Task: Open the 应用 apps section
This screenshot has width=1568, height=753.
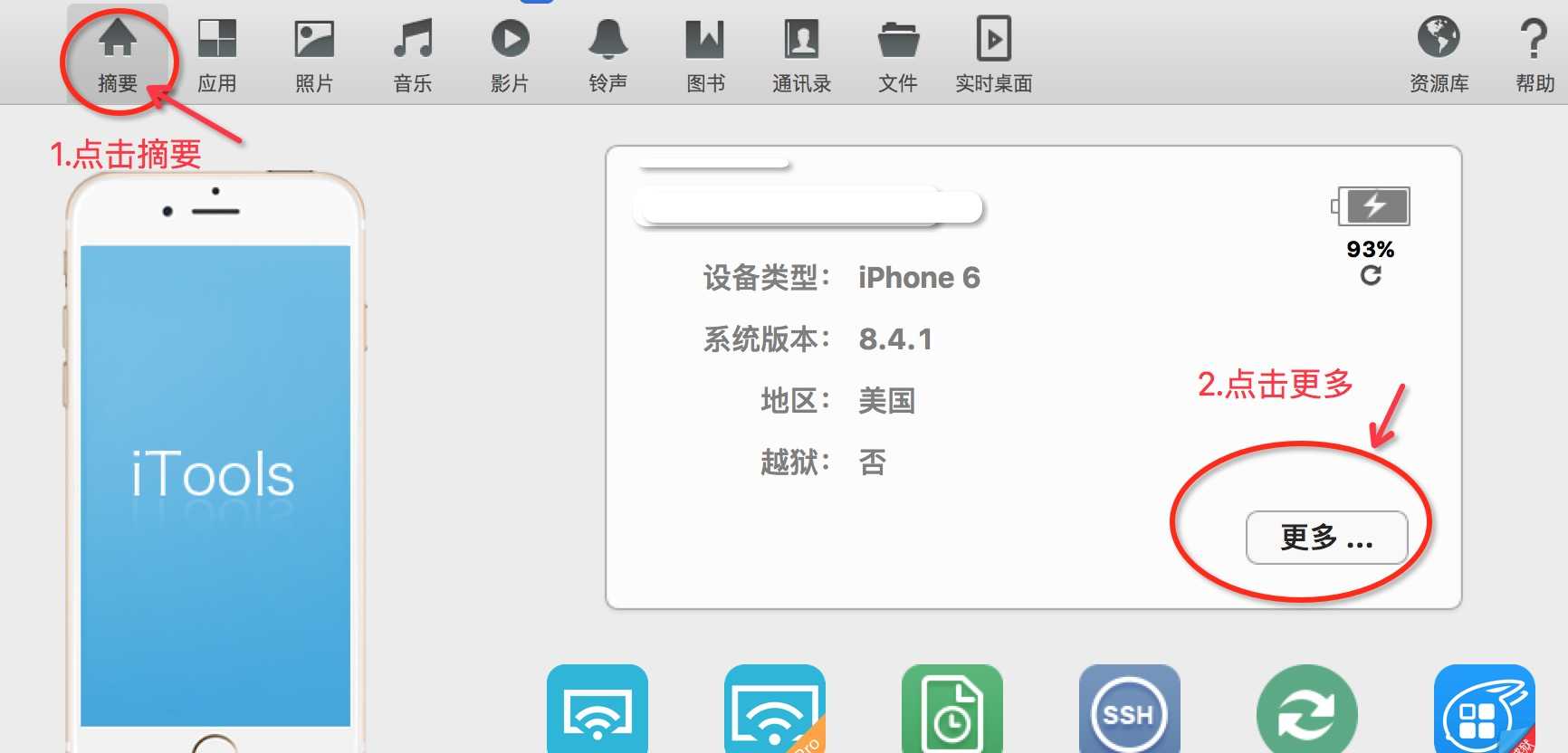Action: tap(217, 54)
